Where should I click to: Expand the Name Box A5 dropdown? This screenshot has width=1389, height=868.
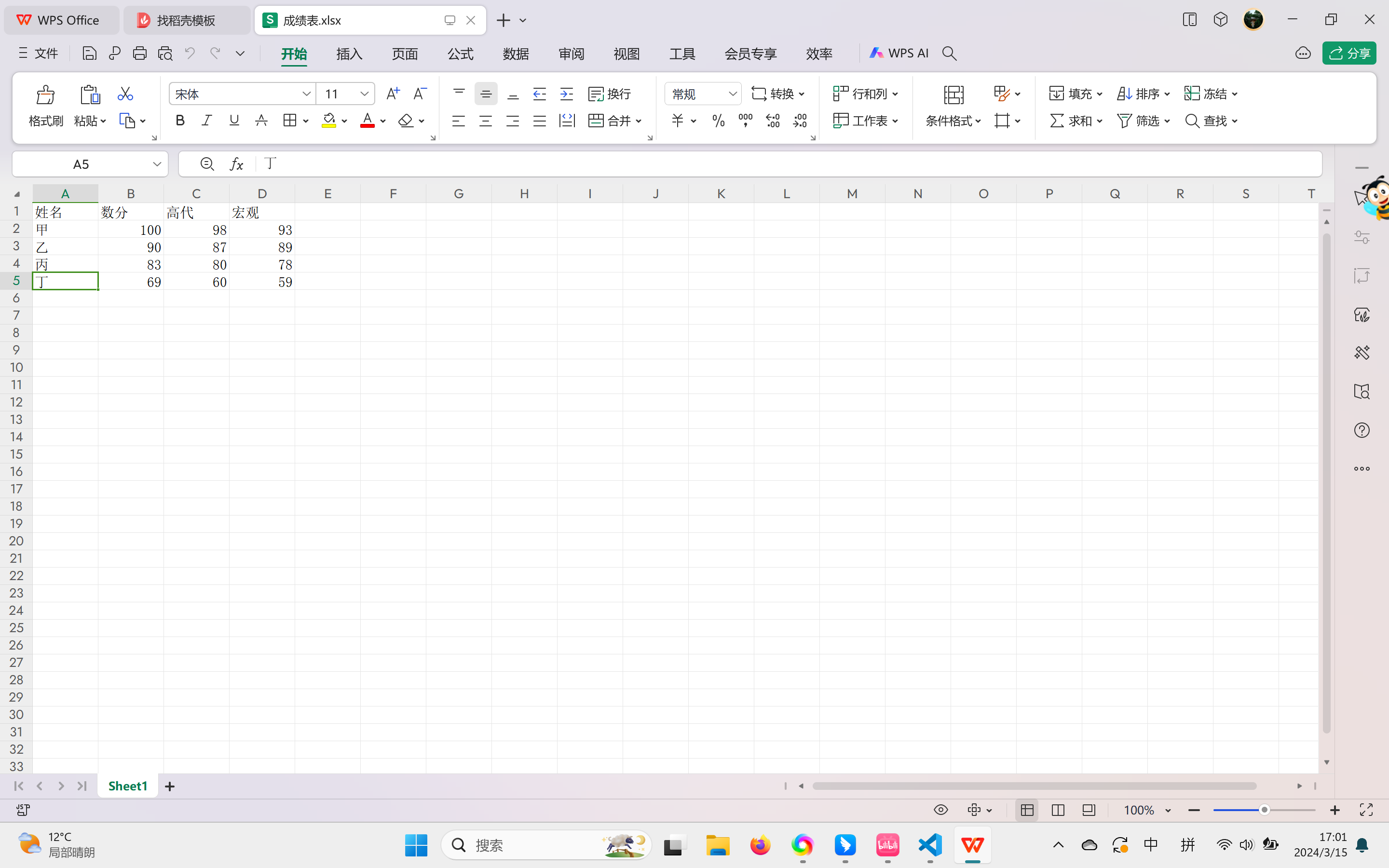coord(157,164)
